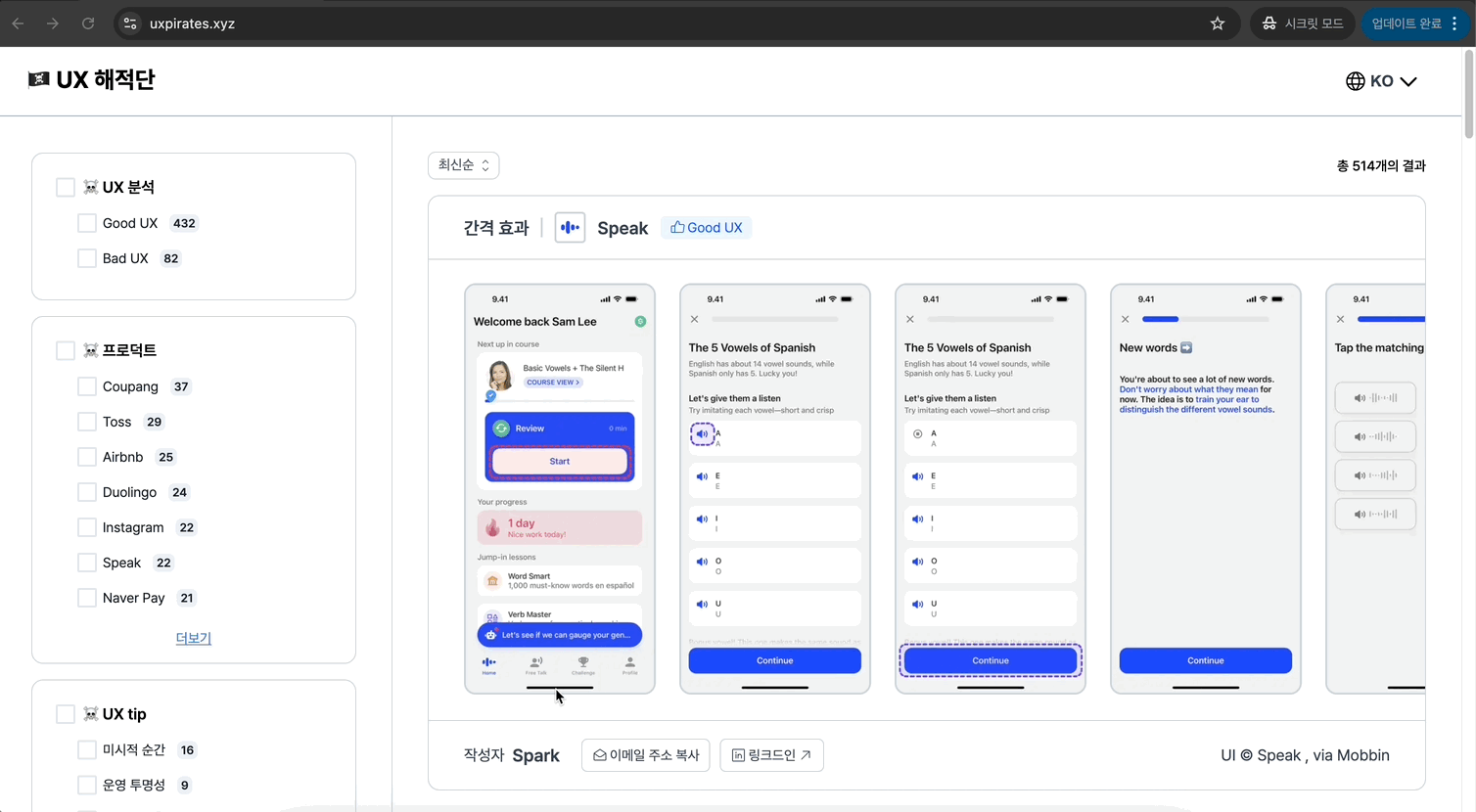Click the browser forward arrow

[x=53, y=23]
